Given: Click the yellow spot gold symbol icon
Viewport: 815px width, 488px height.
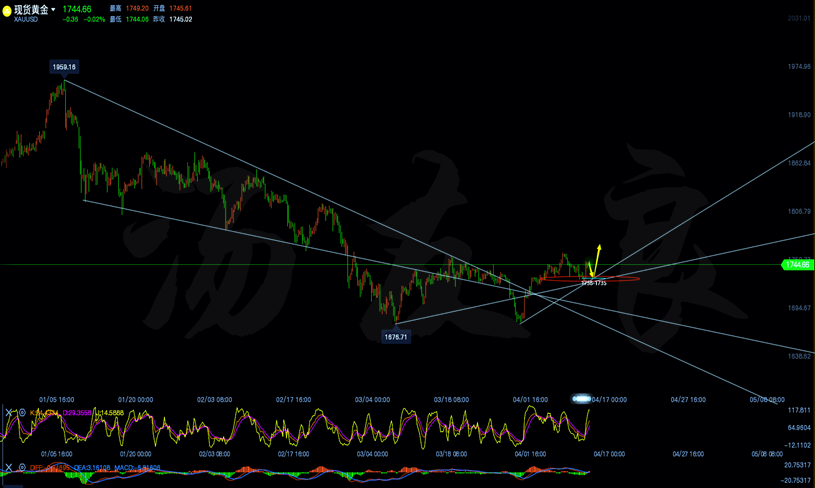Looking at the screenshot, I should 6,11.
